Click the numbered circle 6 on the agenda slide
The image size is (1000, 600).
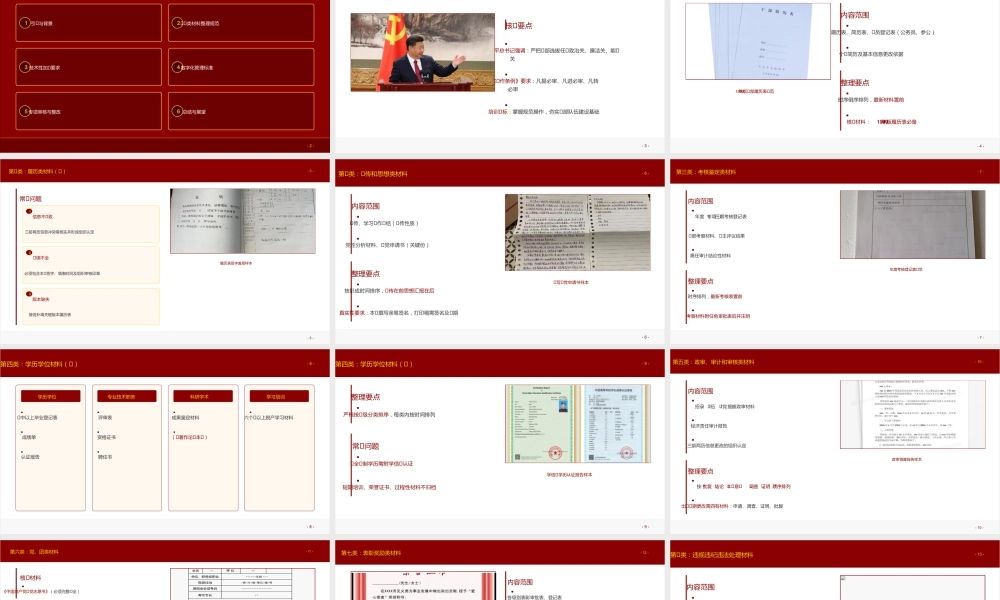(x=177, y=112)
